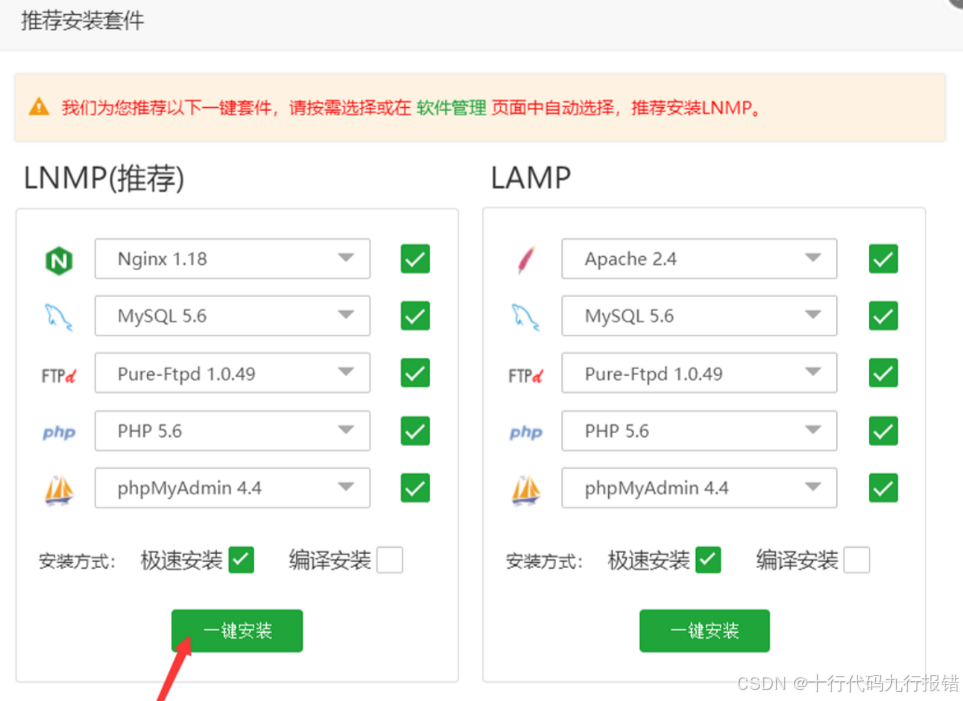Image resolution: width=963 pixels, height=701 pixels.
Task: Click 安装方式 label in LAMP panel
Action: tap(544, 562)
